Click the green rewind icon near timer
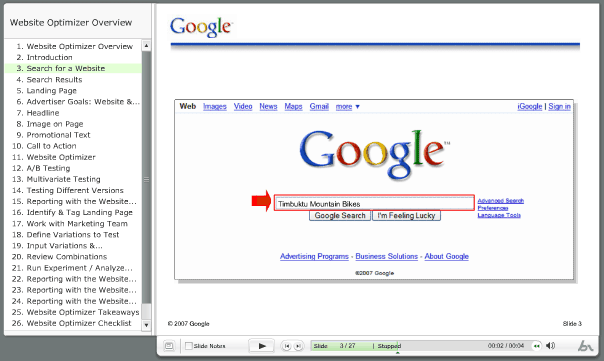 (x=537, y=346)
